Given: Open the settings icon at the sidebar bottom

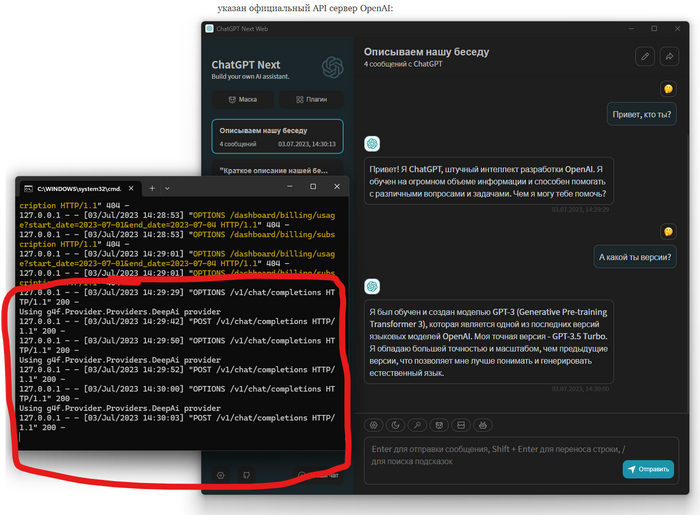Looking at the screenshot, I should pyautogui.click(x=221, y=475).
